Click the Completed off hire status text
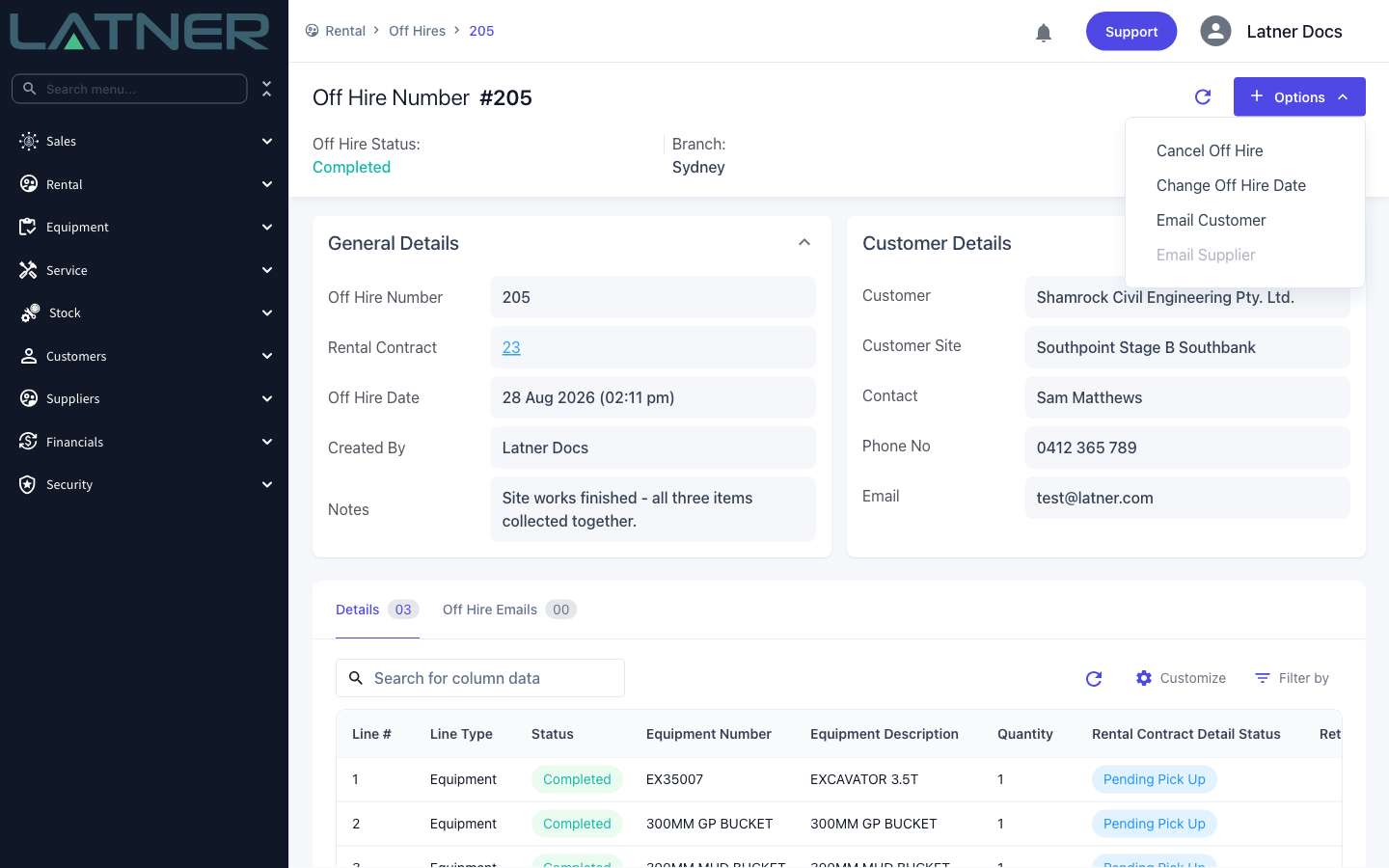This screenshot has width=1389, height=868. click(351, 167)
